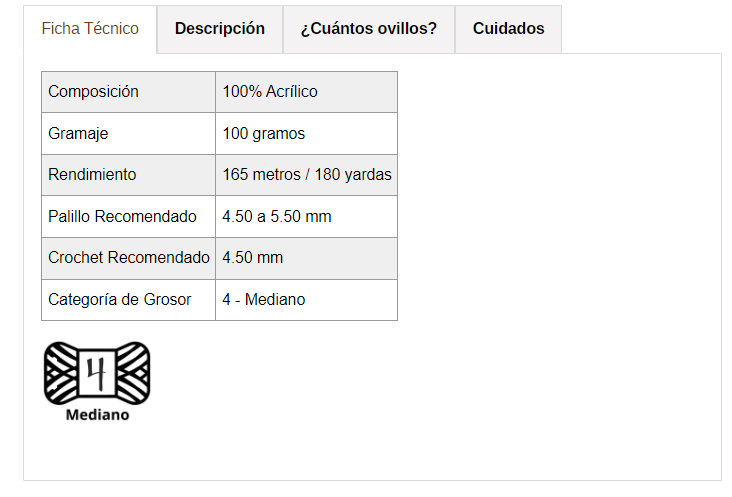This screenshot has height=497, width=732.
Task: Switch to the Descripción tab
Action: point(220,29)
